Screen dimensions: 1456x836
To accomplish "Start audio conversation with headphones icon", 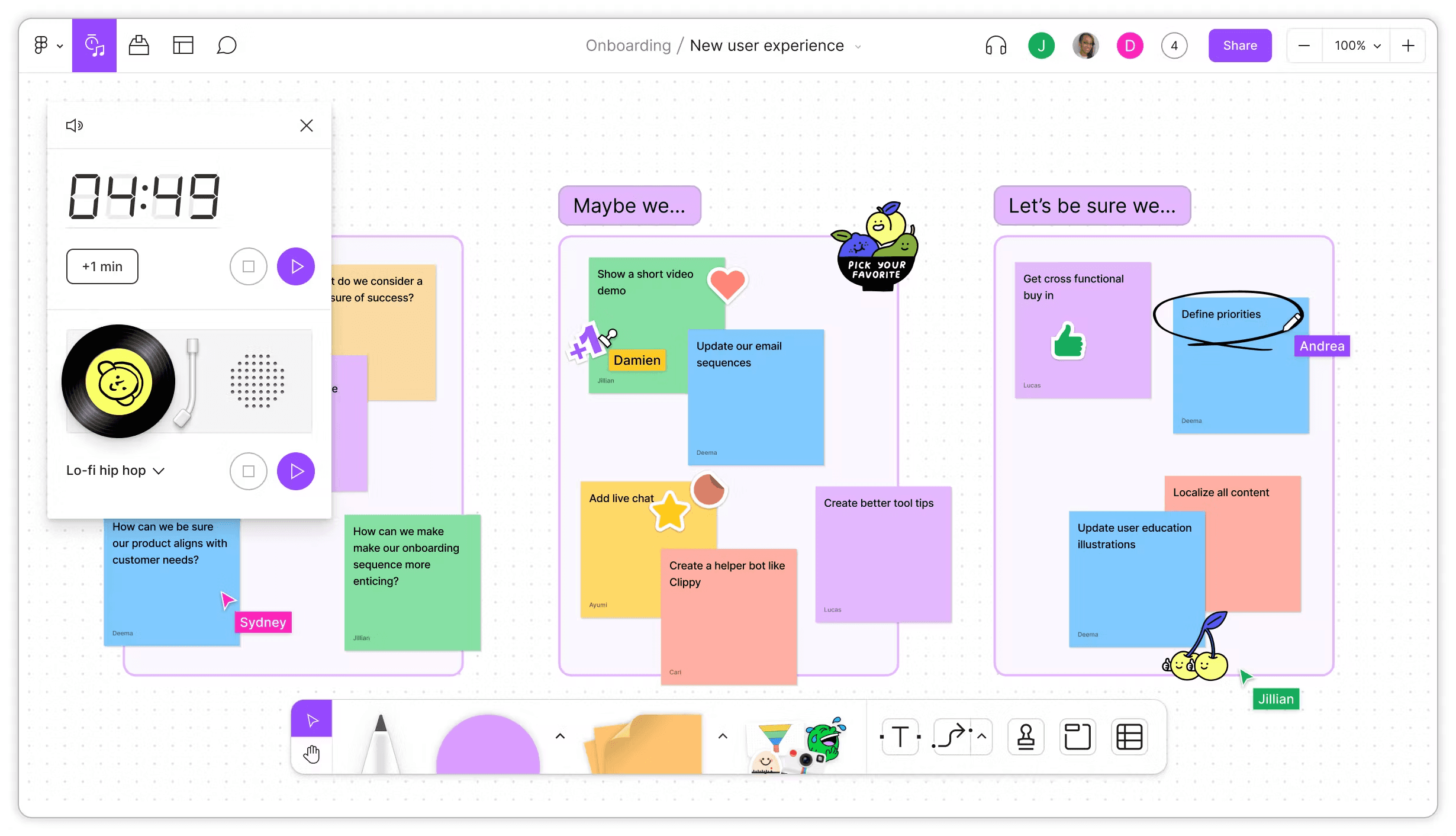I will coord(996,46).
